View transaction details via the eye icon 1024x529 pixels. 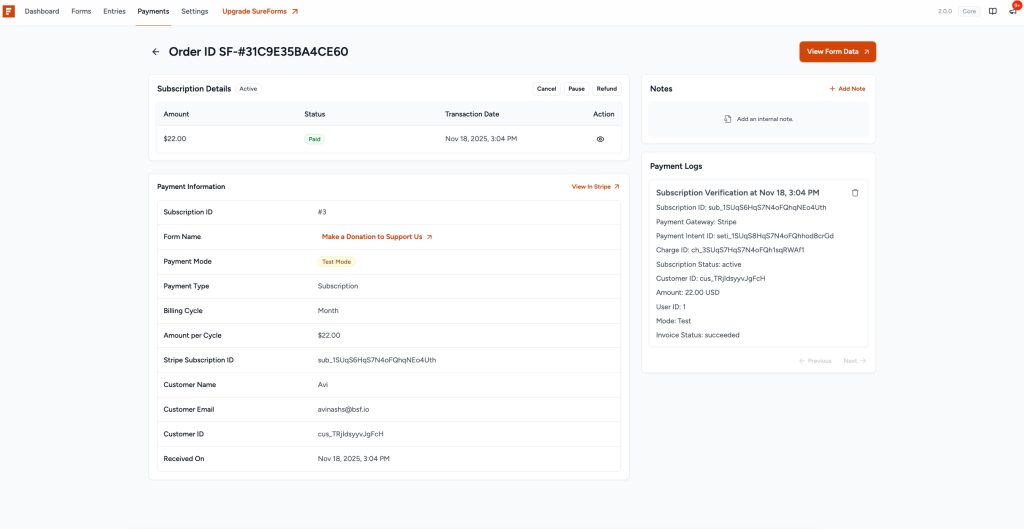pos(600,139)
